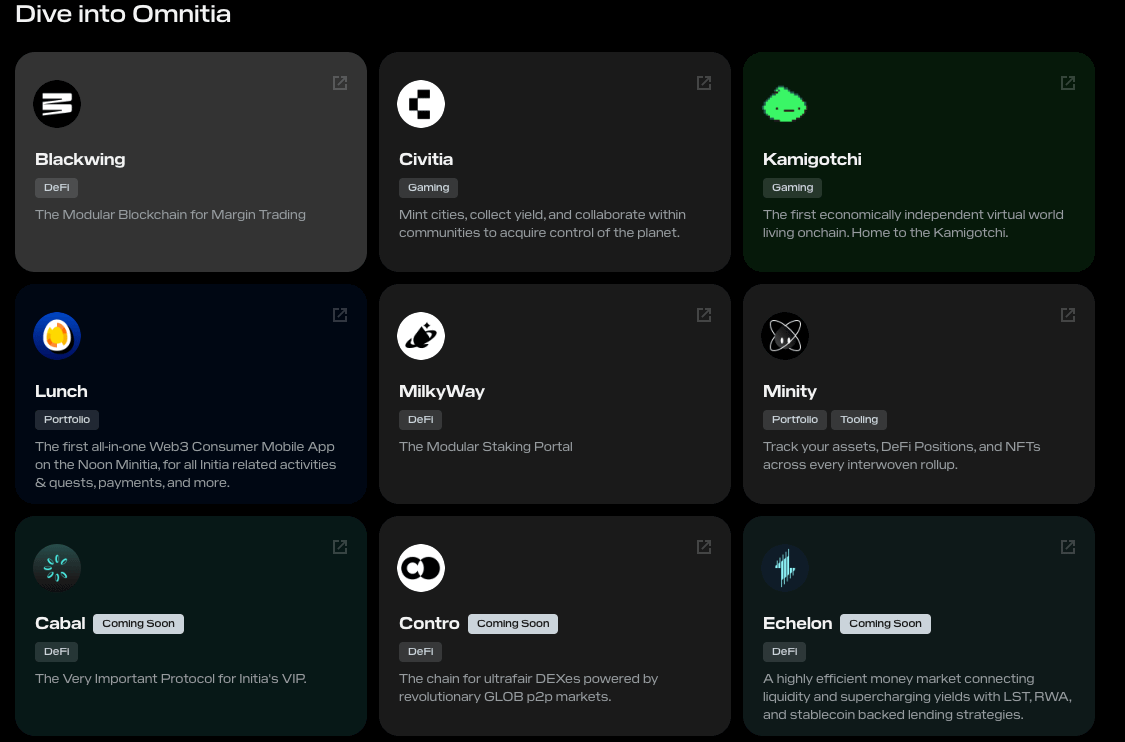
Task: Open the Contro project title
Action: click(429, 623)
